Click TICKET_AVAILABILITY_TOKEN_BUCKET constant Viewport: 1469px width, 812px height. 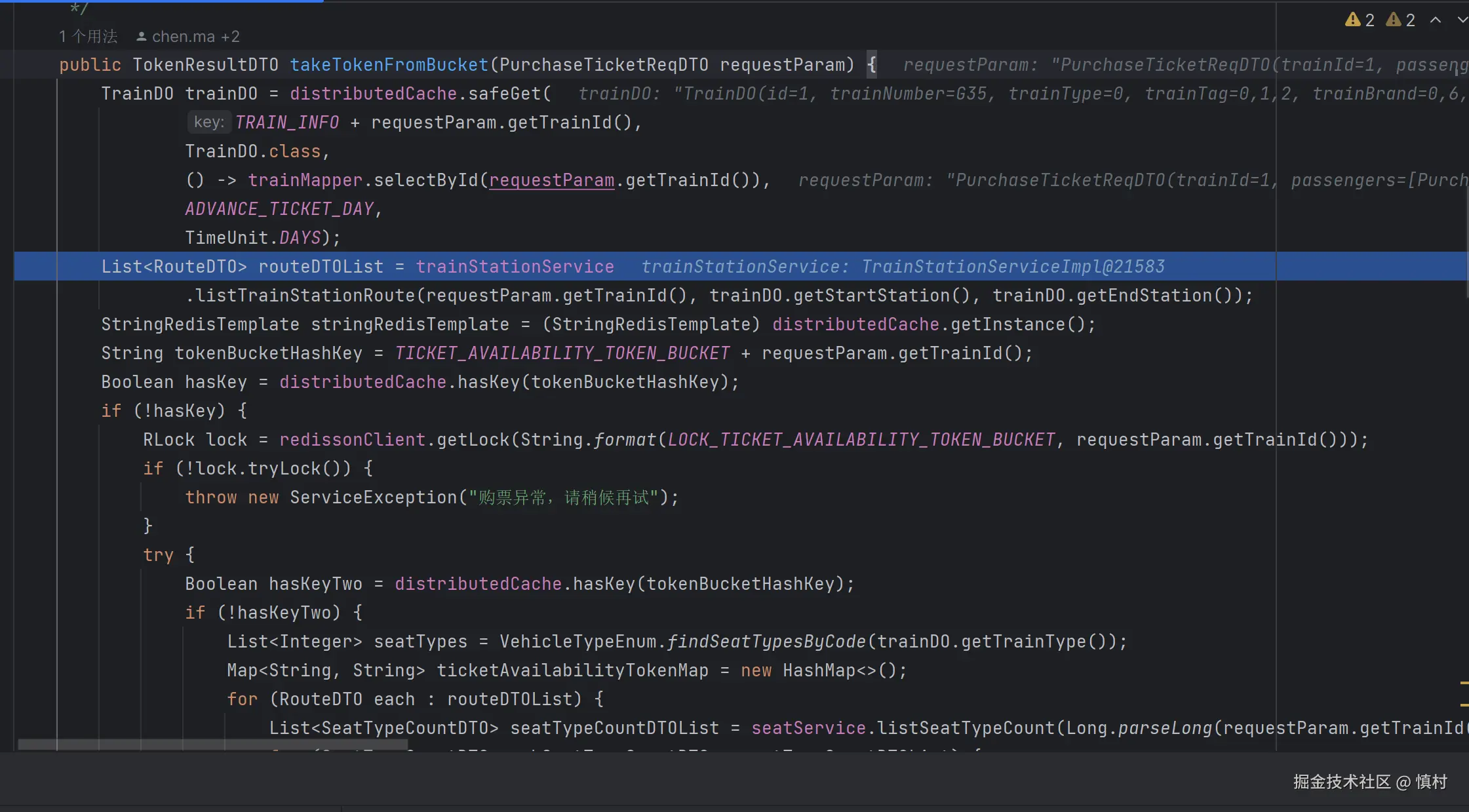[562, 353]
